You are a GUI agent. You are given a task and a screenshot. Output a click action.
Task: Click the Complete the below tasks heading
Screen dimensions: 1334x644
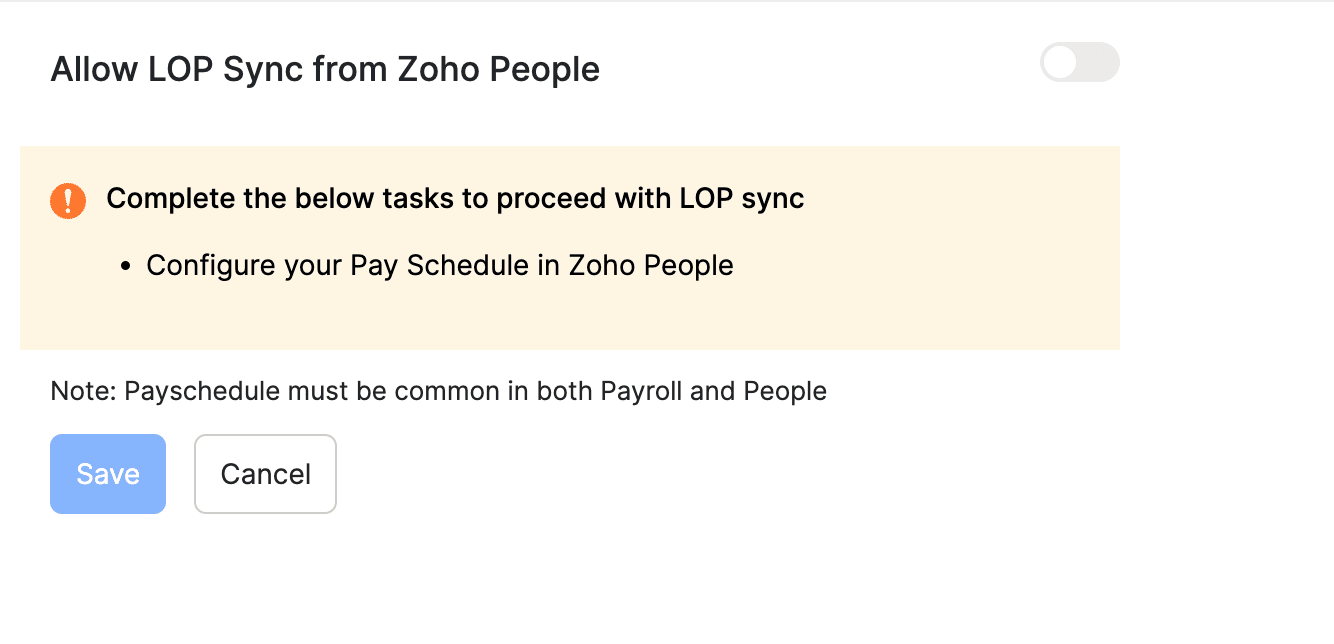[455, 199]
